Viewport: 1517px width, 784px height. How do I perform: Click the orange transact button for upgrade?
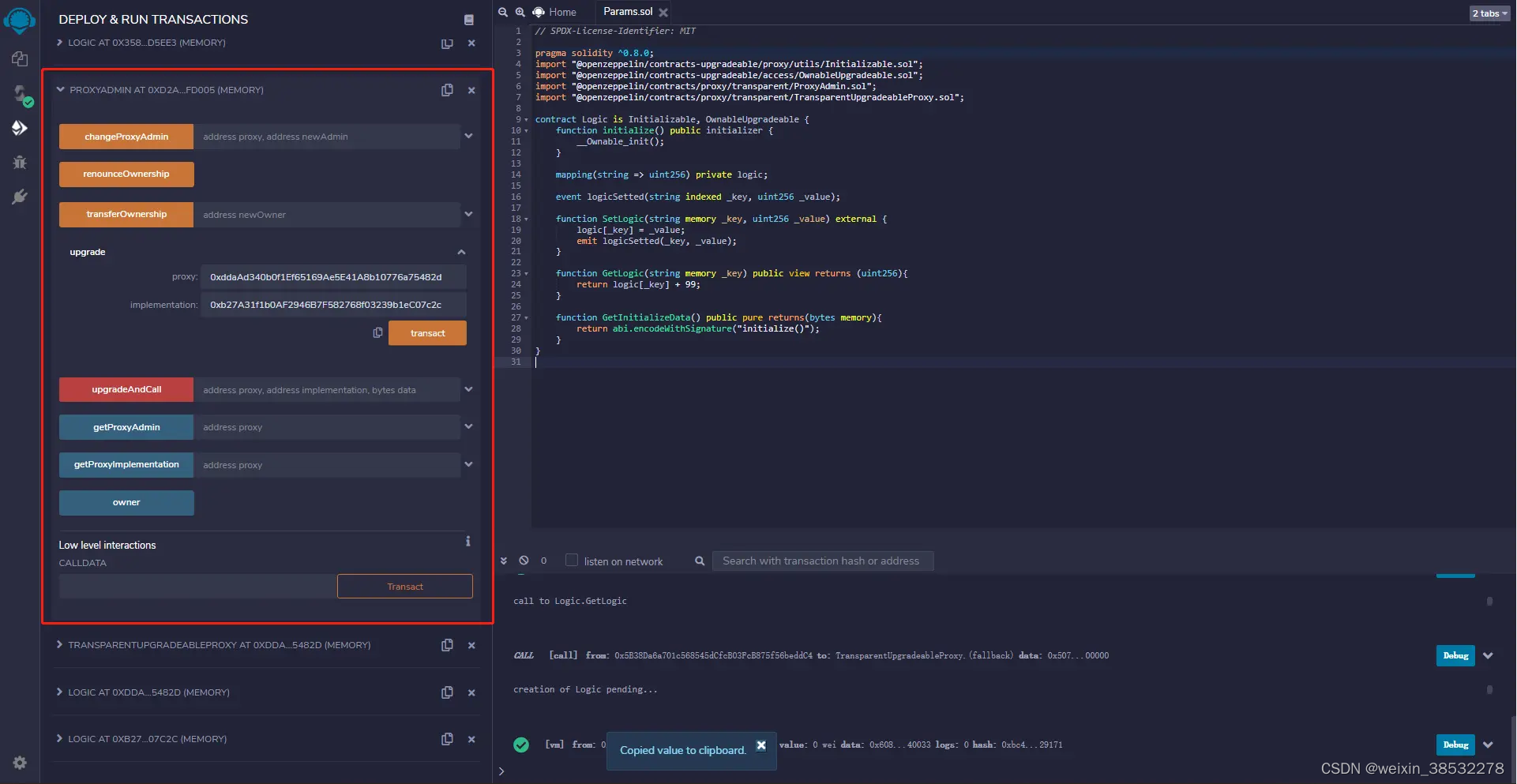(x=427, y=333)
